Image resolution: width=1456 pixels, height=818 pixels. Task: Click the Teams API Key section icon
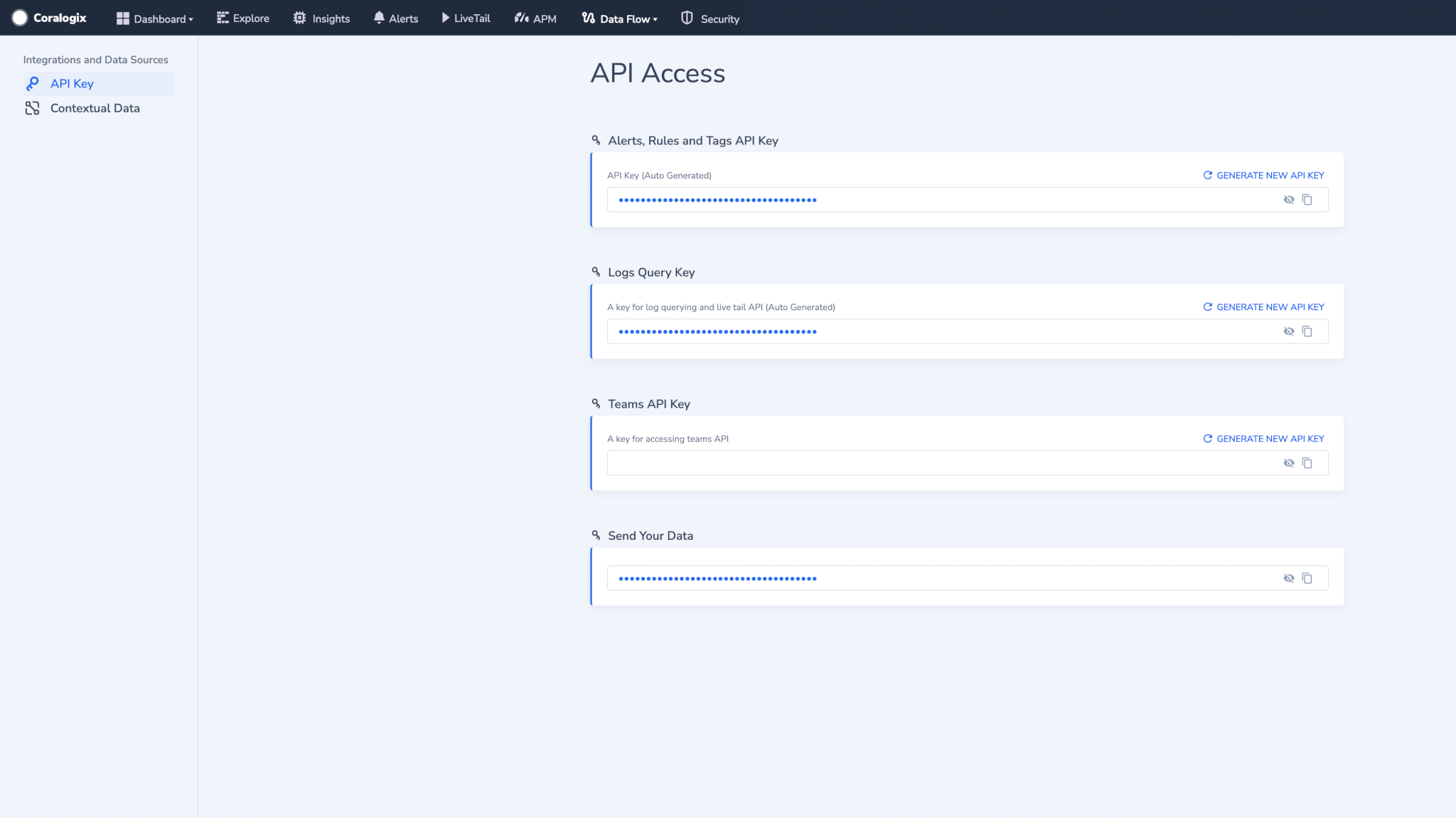[x=596, y=403]
